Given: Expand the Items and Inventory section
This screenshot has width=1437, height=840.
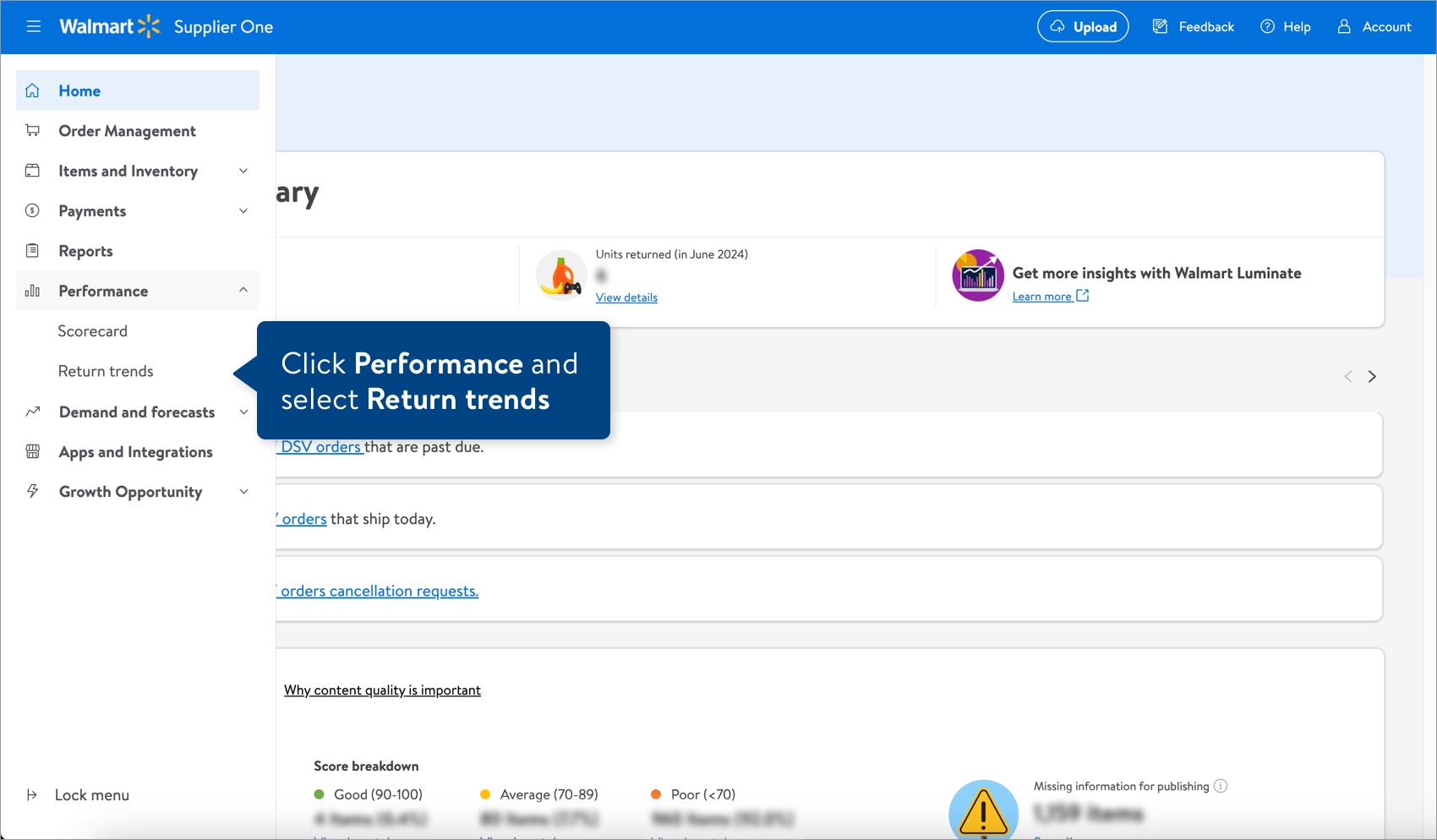Looking at the screenshot, I should 243,170.
